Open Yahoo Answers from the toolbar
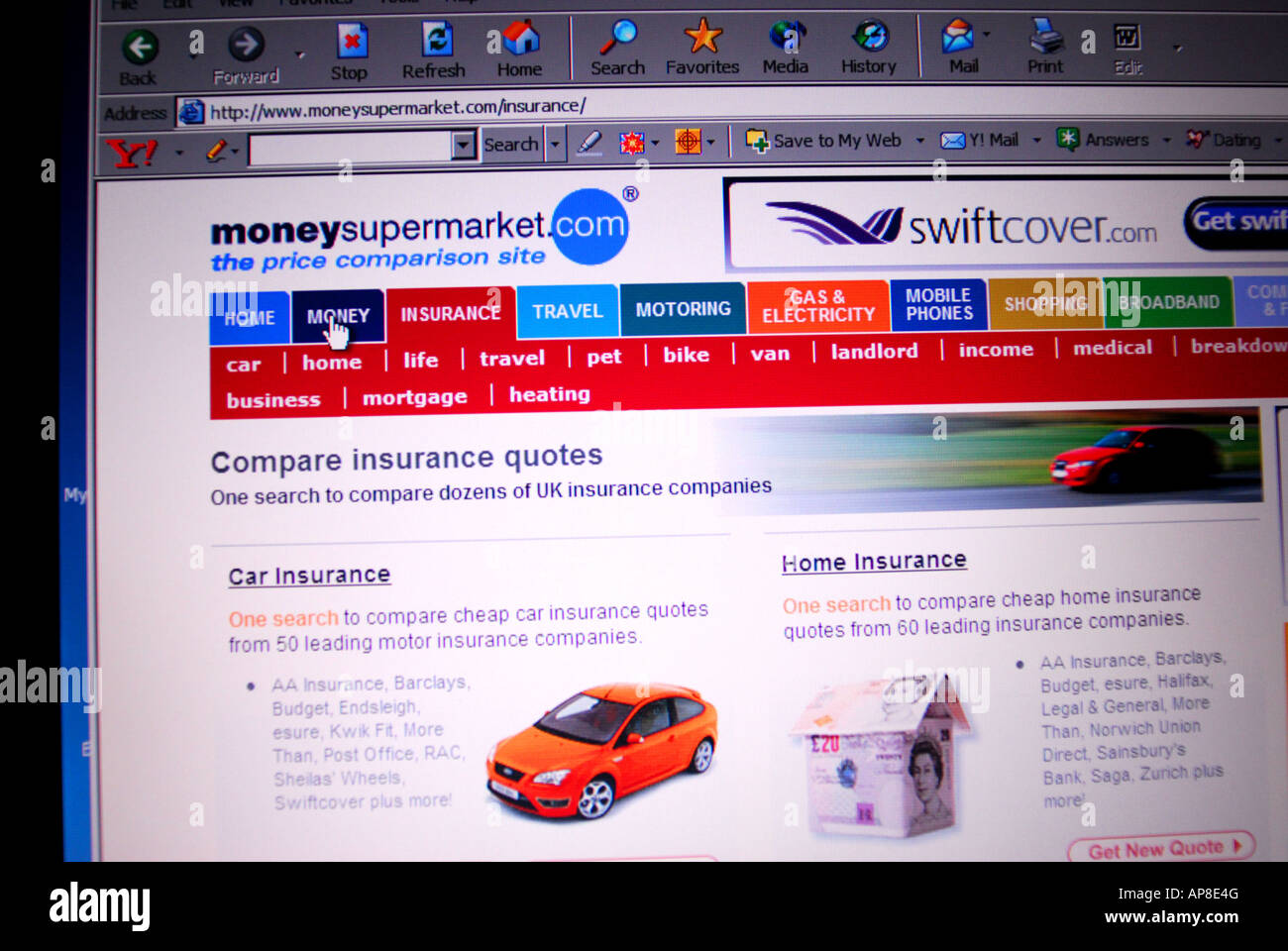The height and width of the screenshot is (951, 1288). pos(1103,140)
